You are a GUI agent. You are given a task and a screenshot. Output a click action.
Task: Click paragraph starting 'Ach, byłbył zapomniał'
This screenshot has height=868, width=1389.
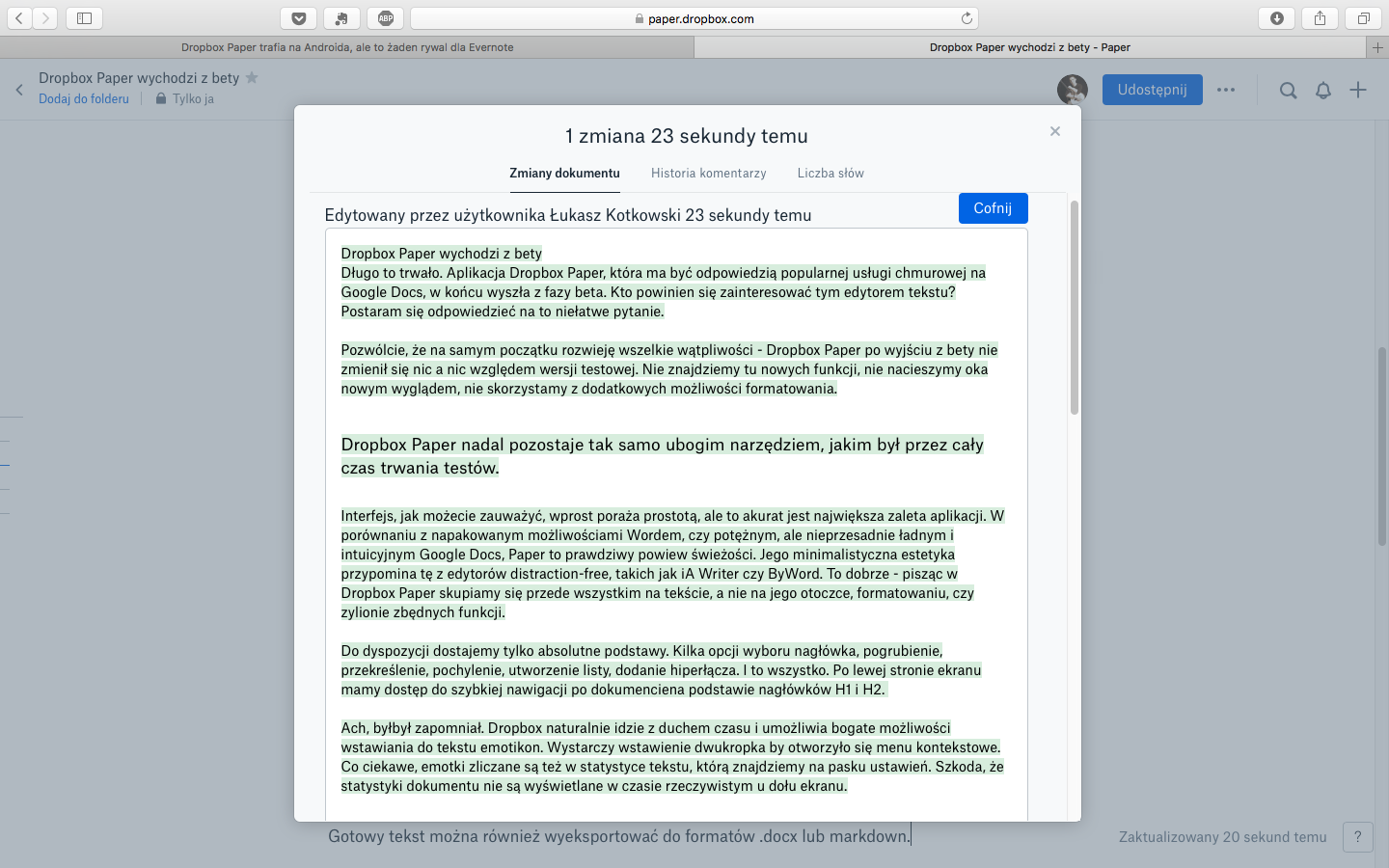click(672, 757)
